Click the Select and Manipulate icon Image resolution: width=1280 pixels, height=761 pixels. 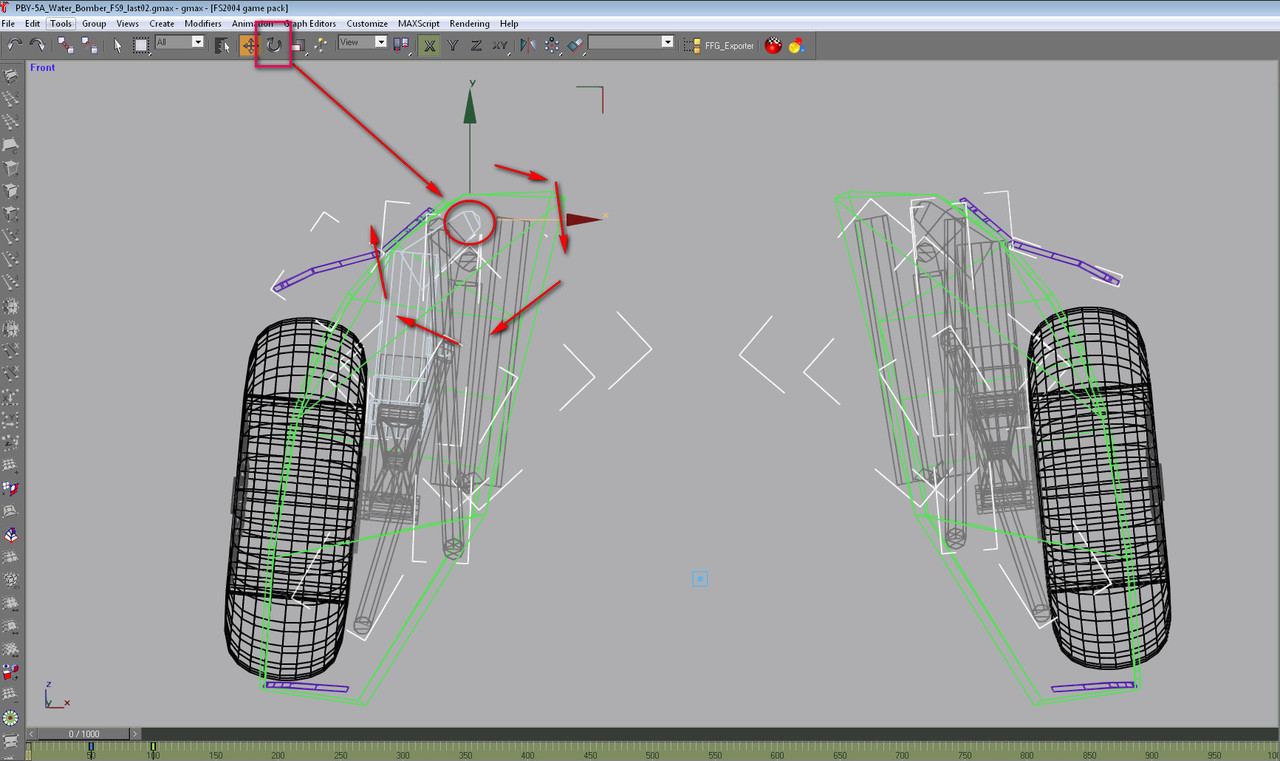(x=321, y=45)
